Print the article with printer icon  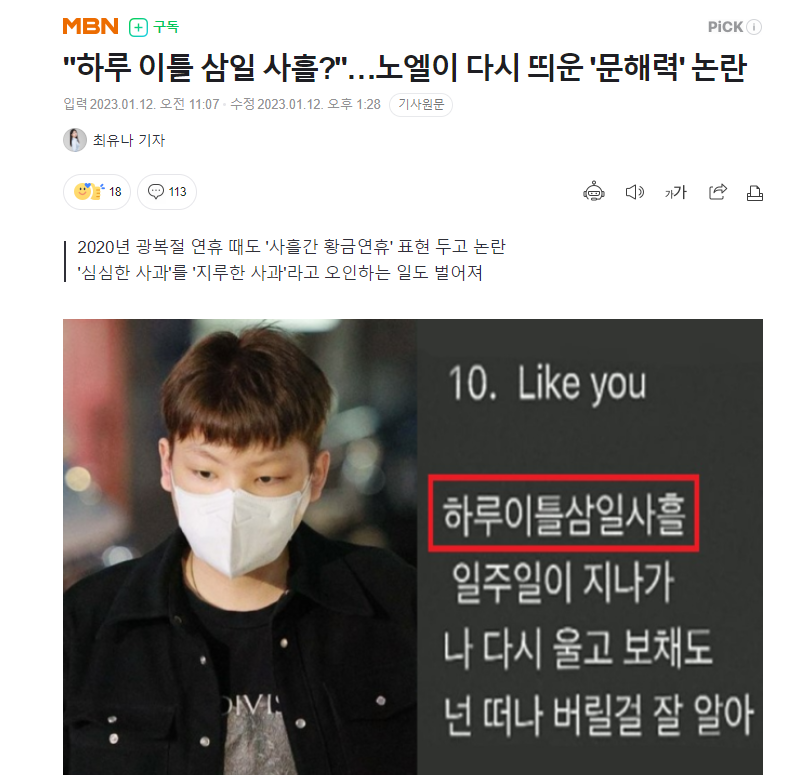755,193
